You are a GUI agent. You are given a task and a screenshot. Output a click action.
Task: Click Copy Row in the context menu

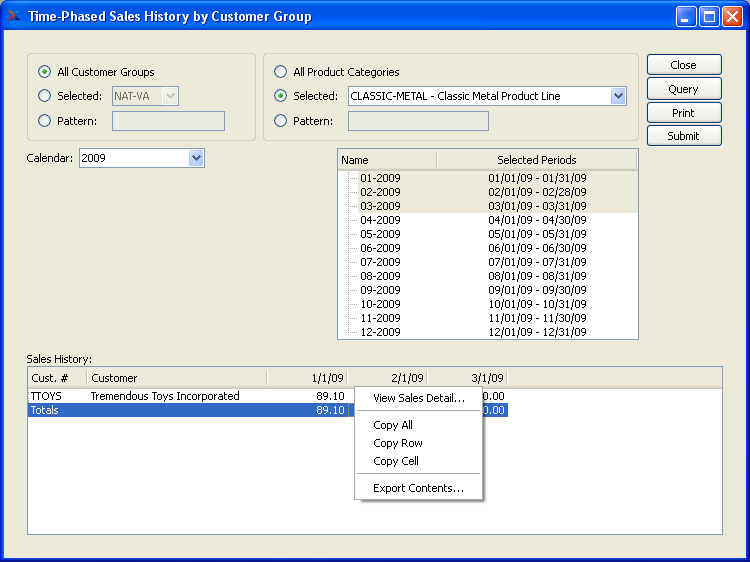click(397, 443)
